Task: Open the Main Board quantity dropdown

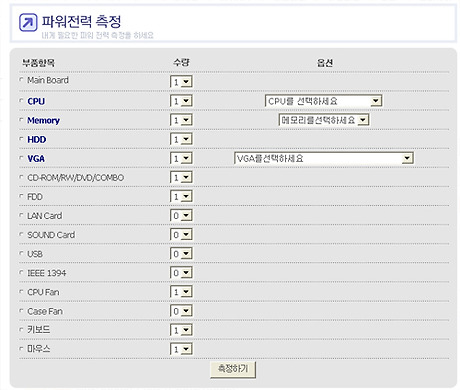Action: pos(181,82)
